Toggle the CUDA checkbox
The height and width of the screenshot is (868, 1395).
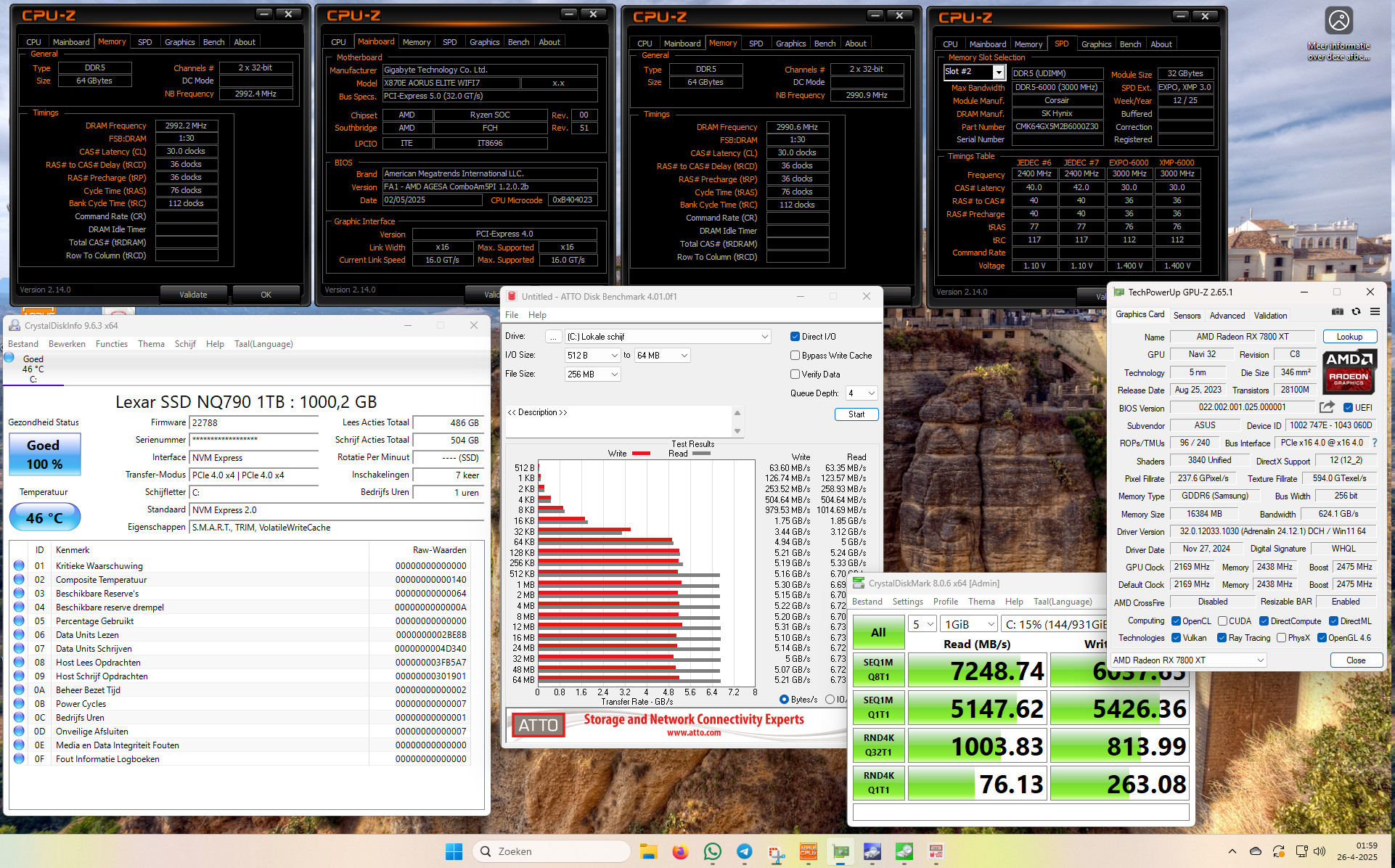(1222, 621)
